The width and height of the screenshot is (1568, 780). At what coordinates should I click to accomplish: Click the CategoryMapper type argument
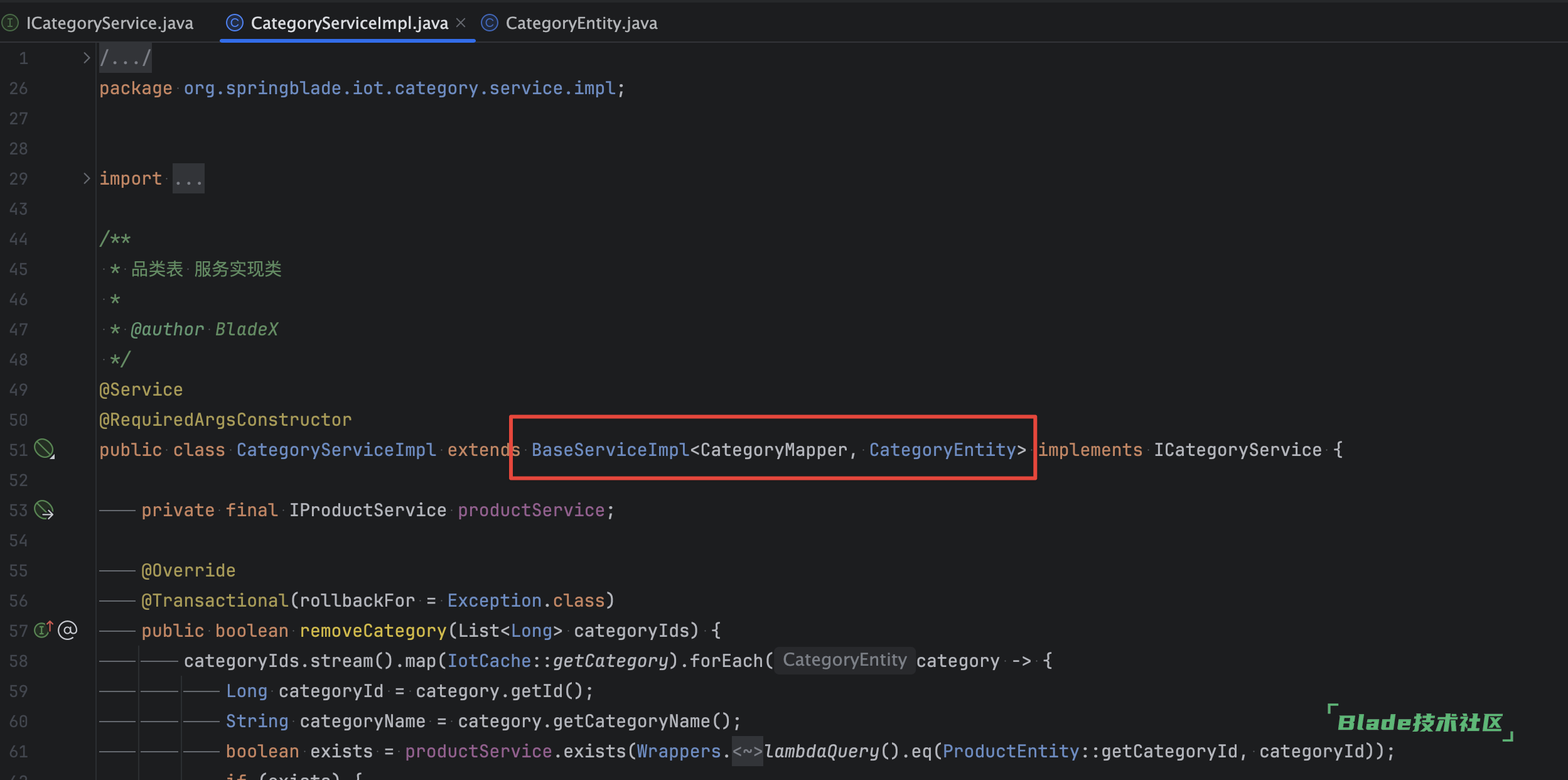(773, 450)
